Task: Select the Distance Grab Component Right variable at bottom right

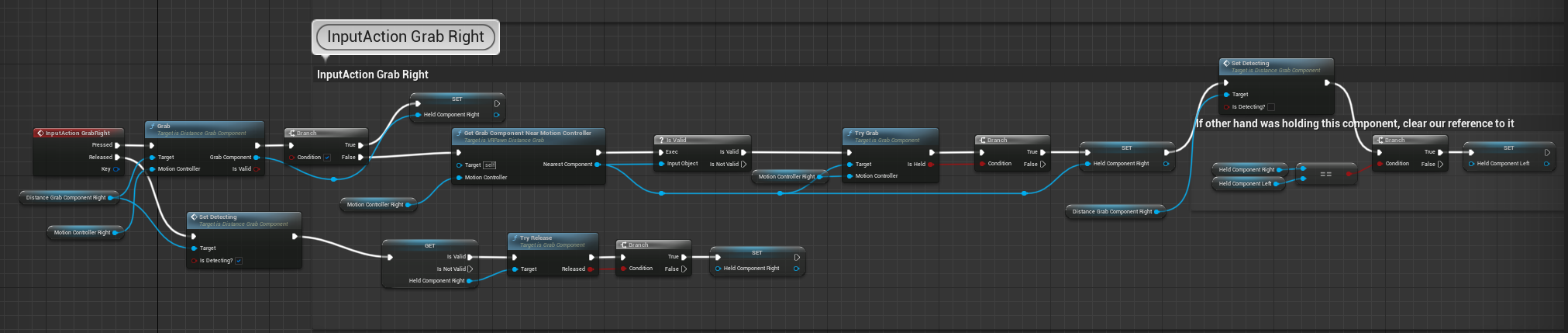Action: 1115,211
